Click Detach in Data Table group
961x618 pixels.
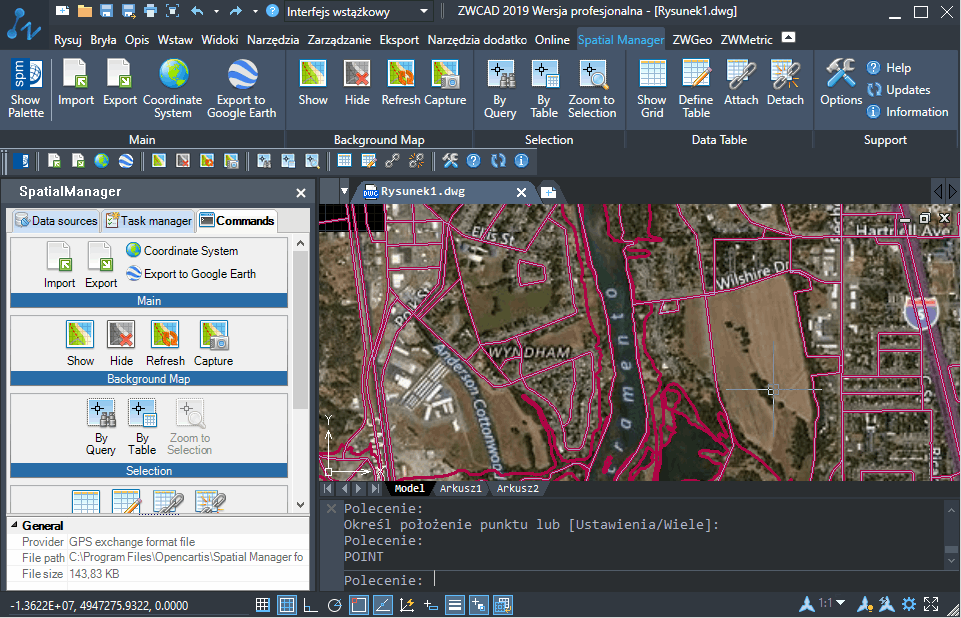click(x=785, y=83)
